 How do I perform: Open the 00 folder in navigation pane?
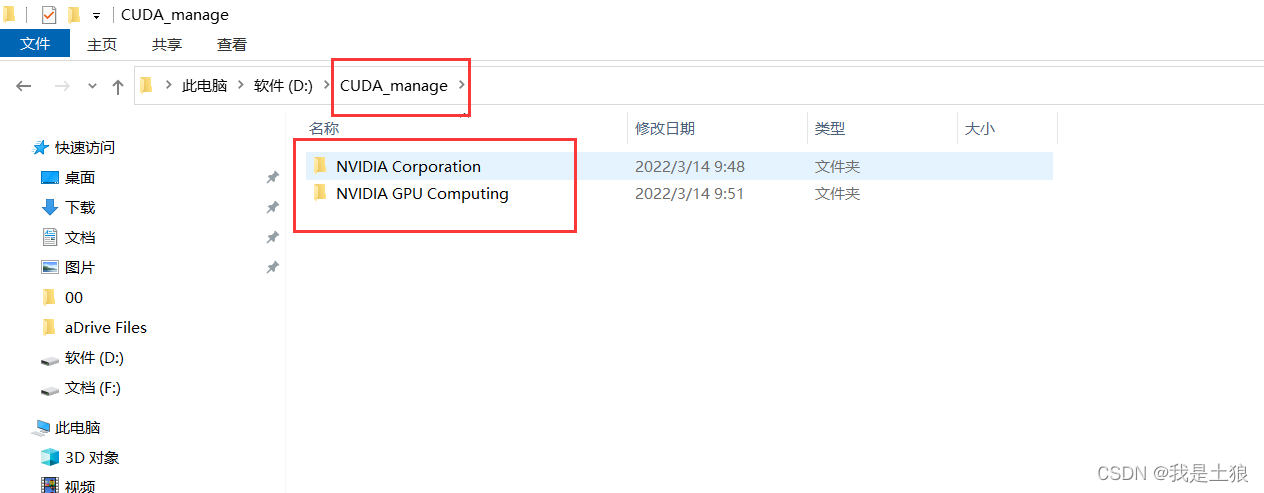(74, 297)
